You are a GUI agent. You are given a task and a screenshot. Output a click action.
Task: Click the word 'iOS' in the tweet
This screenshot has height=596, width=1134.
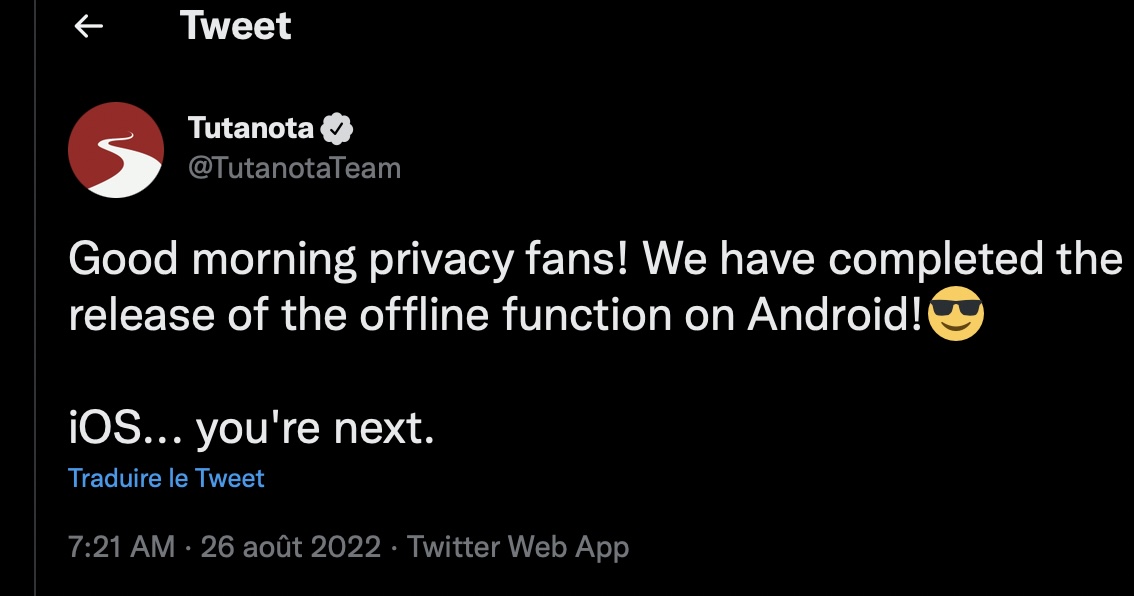[104, 427]
